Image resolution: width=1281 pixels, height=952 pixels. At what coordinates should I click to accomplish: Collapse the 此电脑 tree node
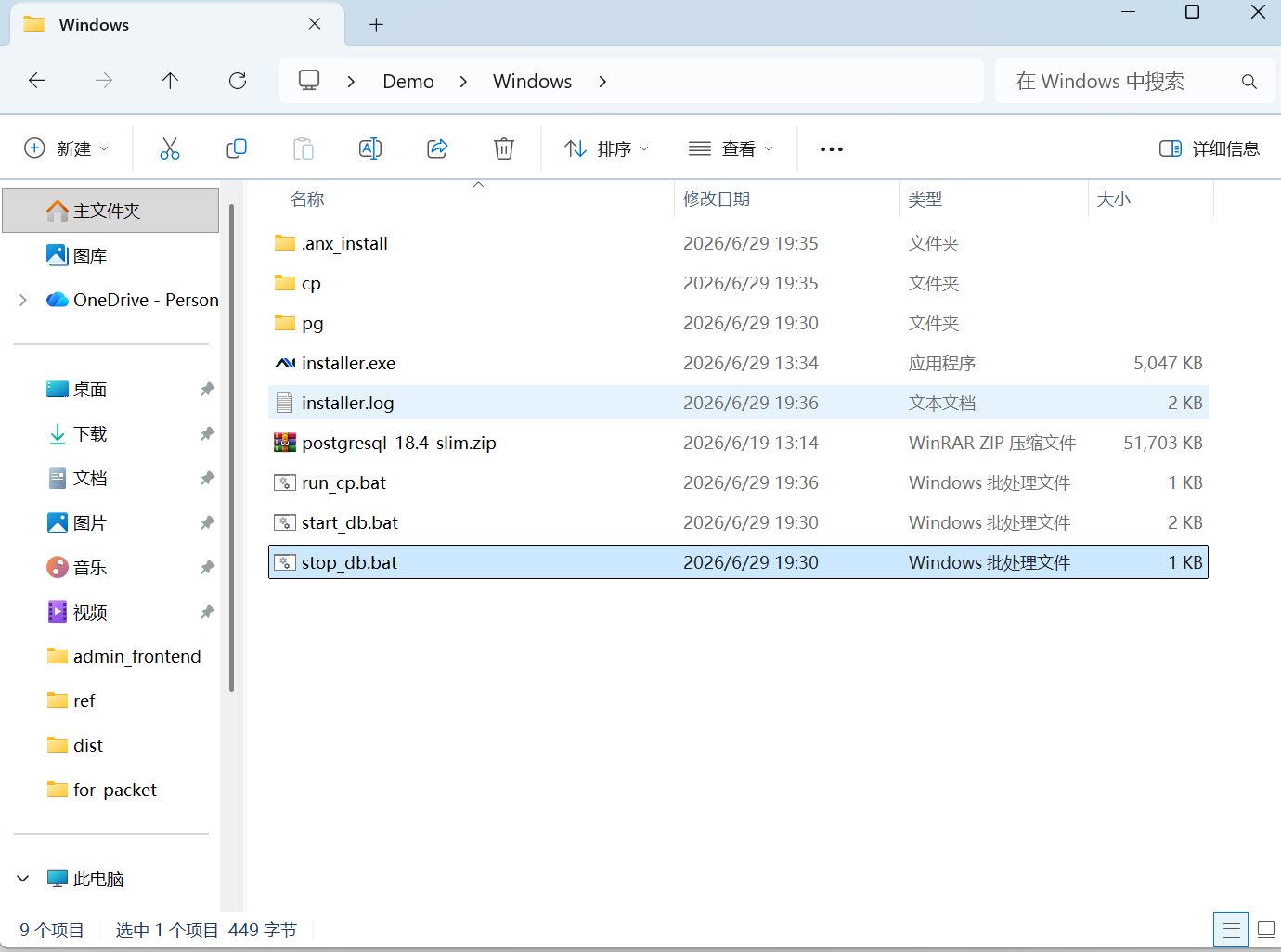pyautogui.click(x=23, y=879)
